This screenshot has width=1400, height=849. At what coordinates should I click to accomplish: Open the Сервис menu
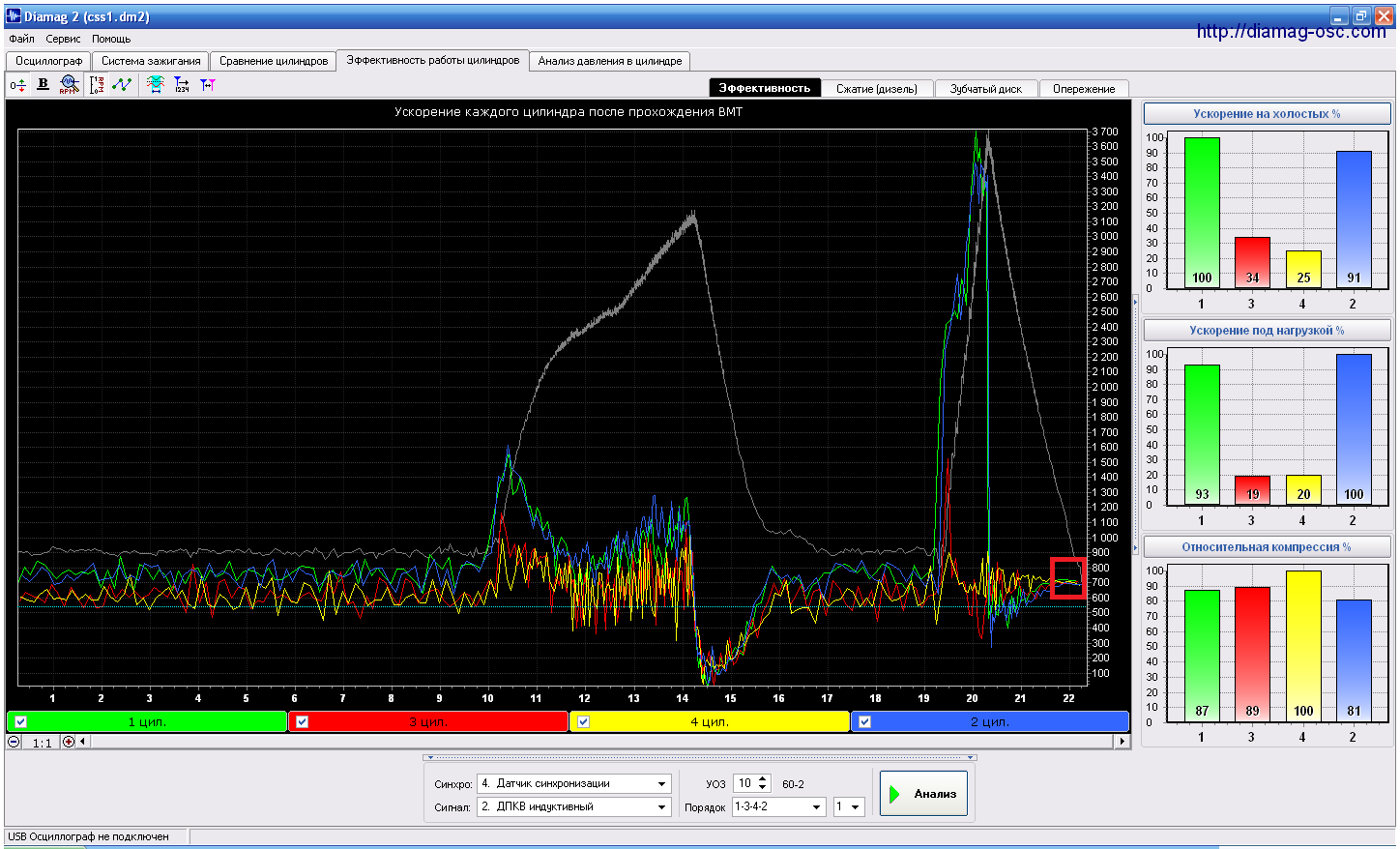63,39
